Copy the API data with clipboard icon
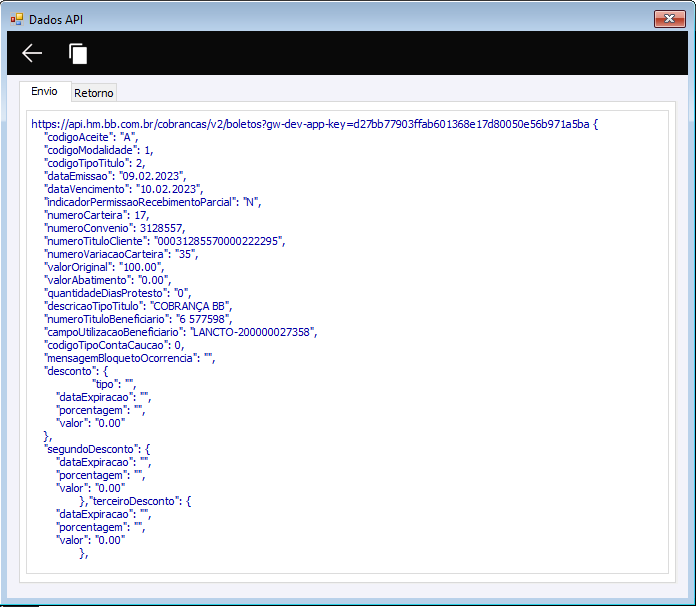Image resolution: width=696 pixels, height=607 pixels. click(x=78, y=54)
